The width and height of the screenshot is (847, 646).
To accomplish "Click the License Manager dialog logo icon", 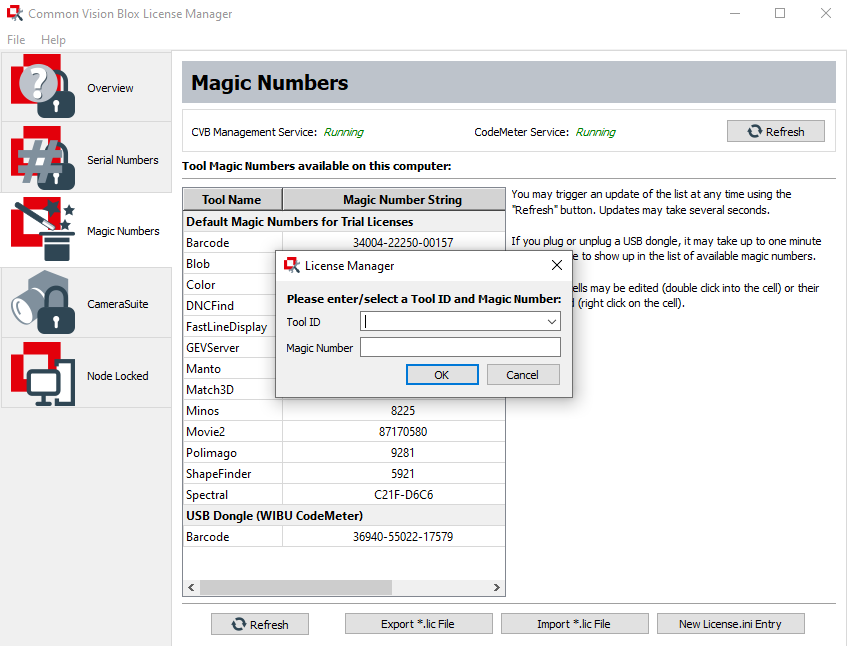I will tap(292, 265).
